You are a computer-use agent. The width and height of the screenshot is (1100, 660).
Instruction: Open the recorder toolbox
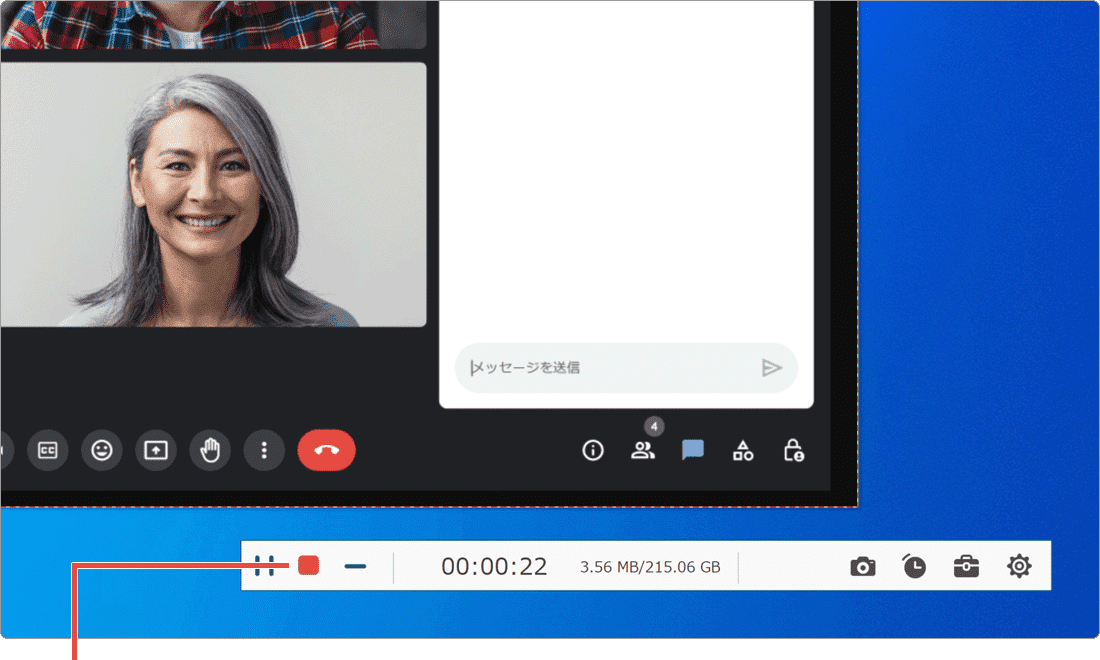[966, 566]
